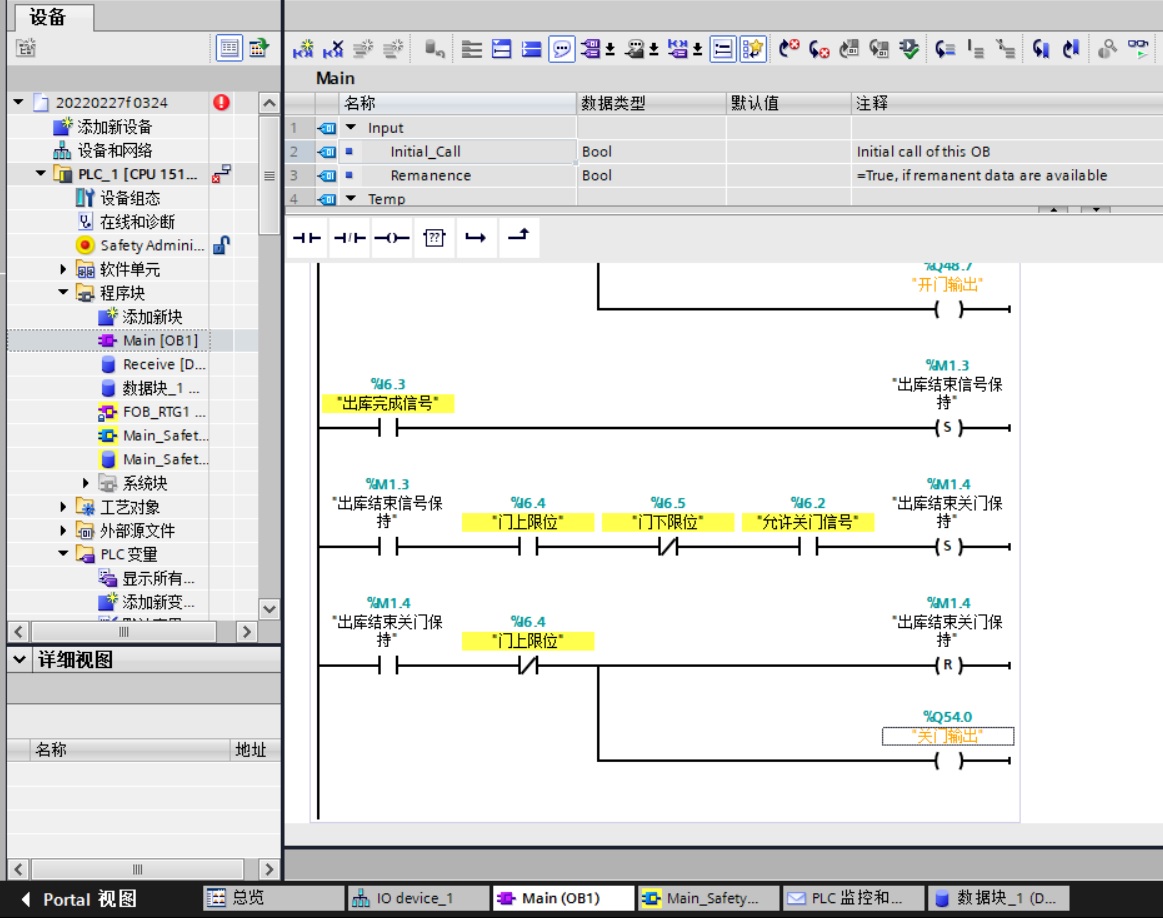The height and width of the screenshot is (918, 1163).
Task: Open 添加新设备 in the project tree
Action: point(114,127)
